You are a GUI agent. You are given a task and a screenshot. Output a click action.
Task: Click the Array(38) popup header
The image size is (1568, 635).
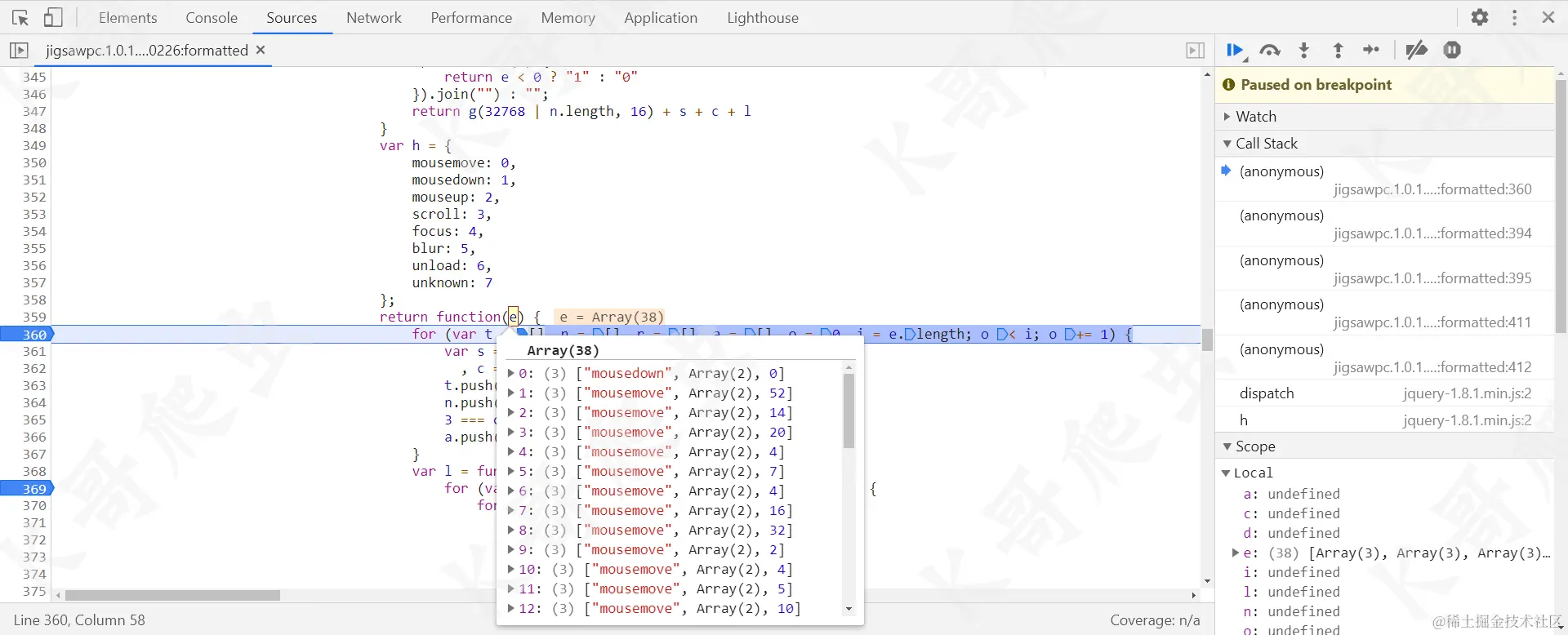click(x=563, y=351)
